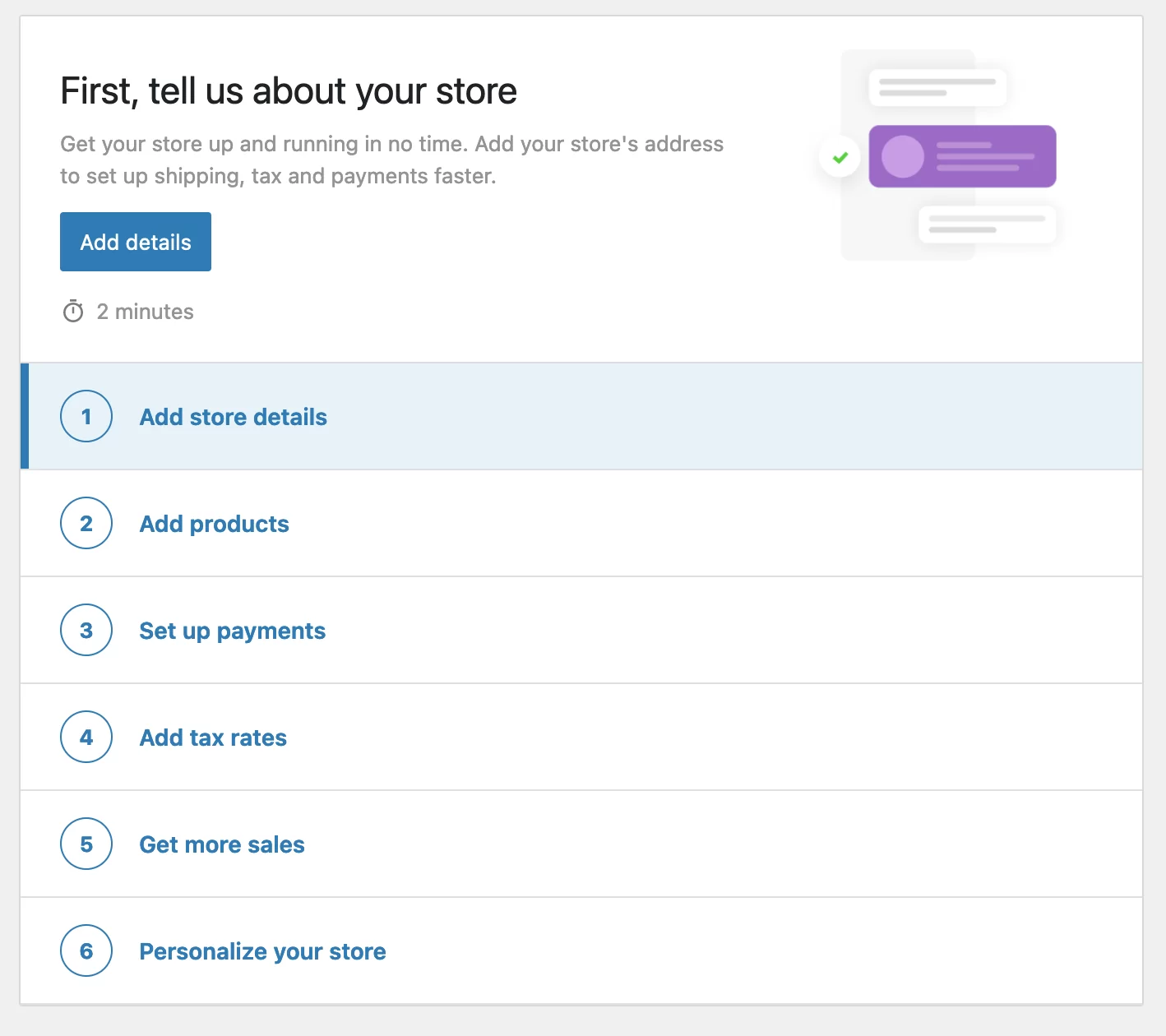
Task: Click the step 5 circle icon
Action: pos(86,844)
